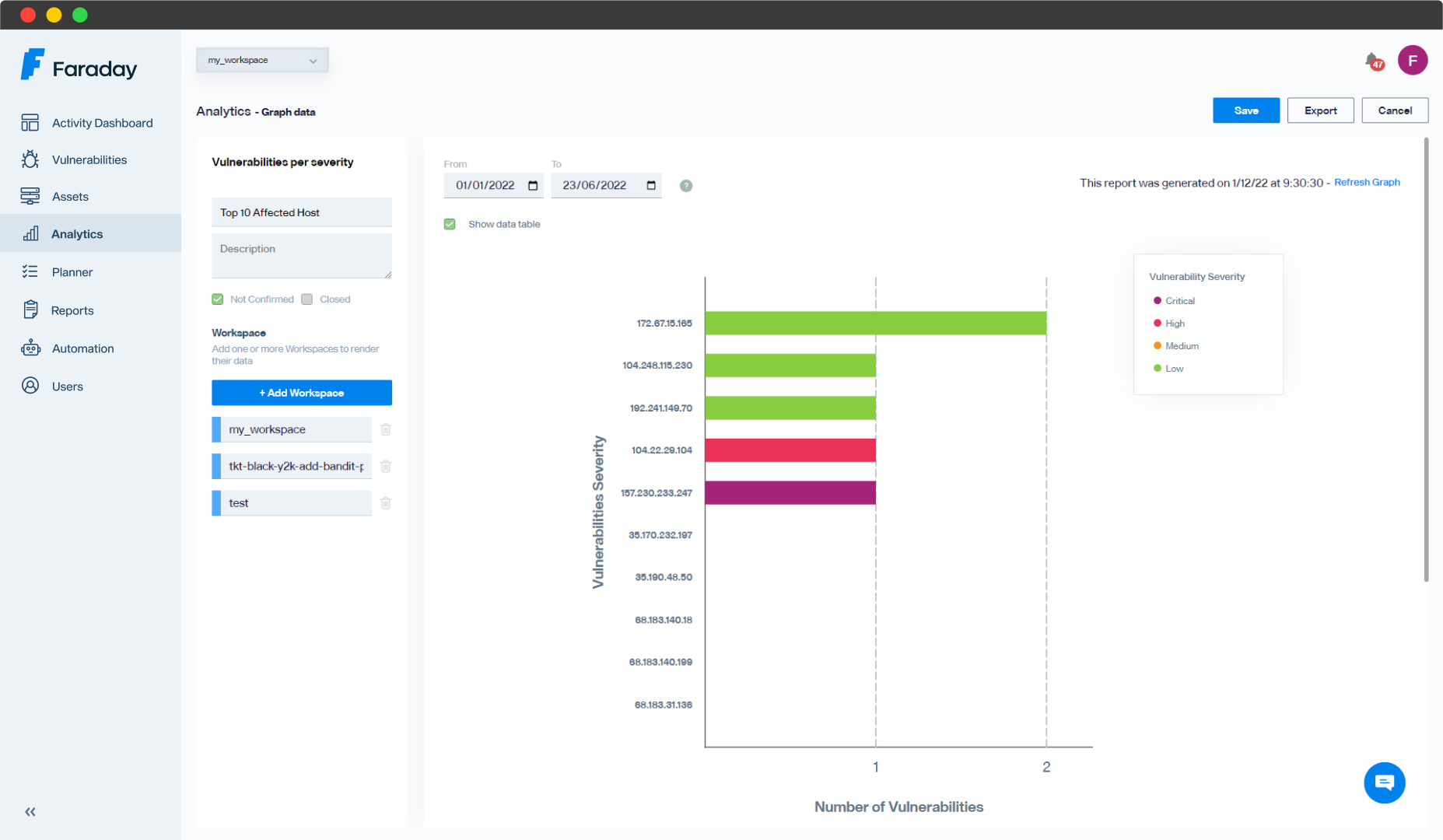
Task: Enable the Closed checkbox
Action: coord(307,299)
